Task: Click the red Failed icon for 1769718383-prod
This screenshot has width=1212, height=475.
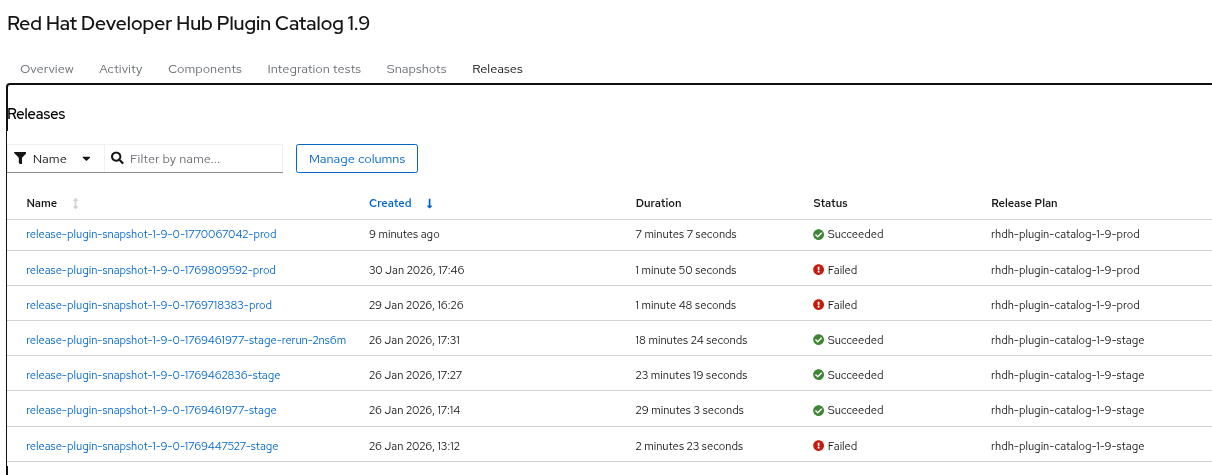Action: [x=818, y=305]
